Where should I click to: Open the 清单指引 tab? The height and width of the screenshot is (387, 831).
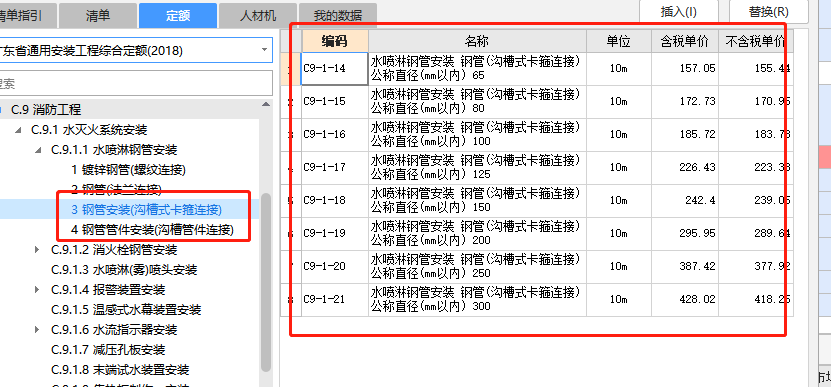(x=28, y=15)
